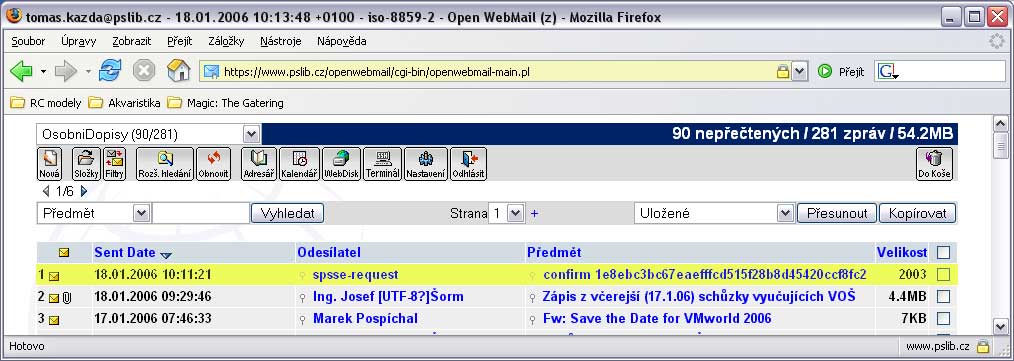Viewport: 1014px width, 361px height.
Task: Open Fw: Save the Date for VMworld 2006
Action: click(657, 318)
